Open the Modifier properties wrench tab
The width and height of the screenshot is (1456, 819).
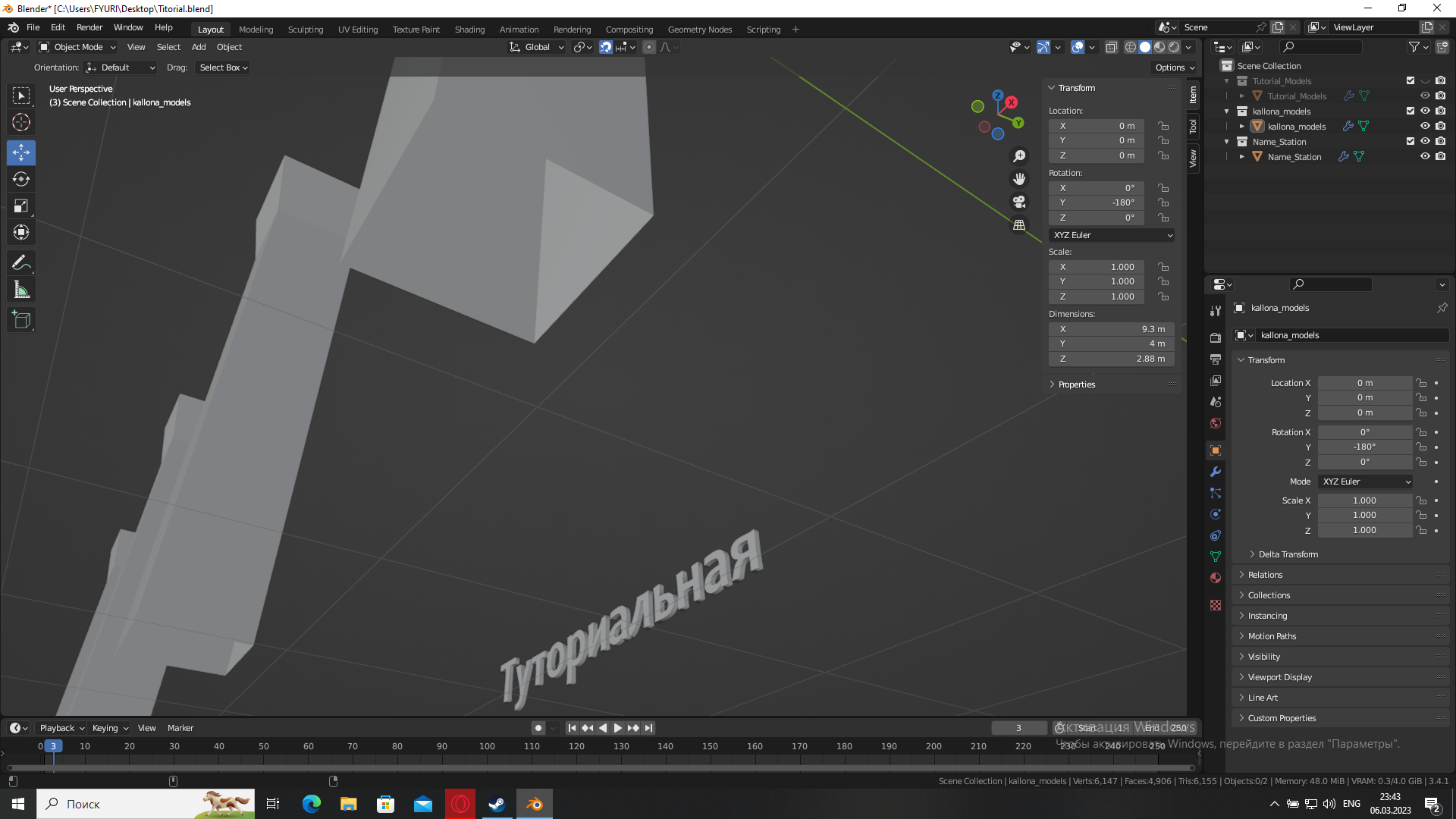click(x=1216, y=472)
